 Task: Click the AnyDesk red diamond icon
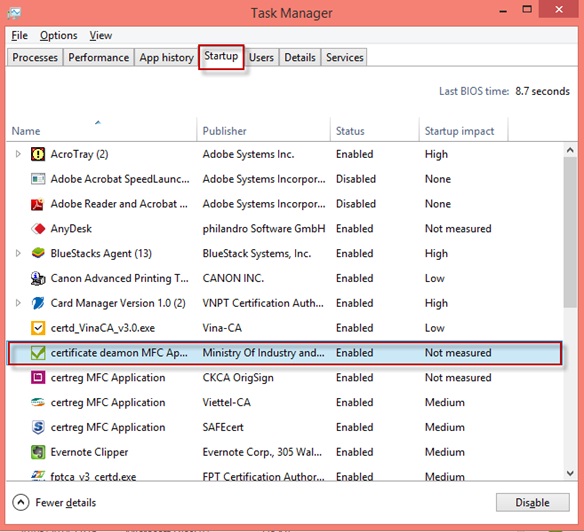[38, 228]
